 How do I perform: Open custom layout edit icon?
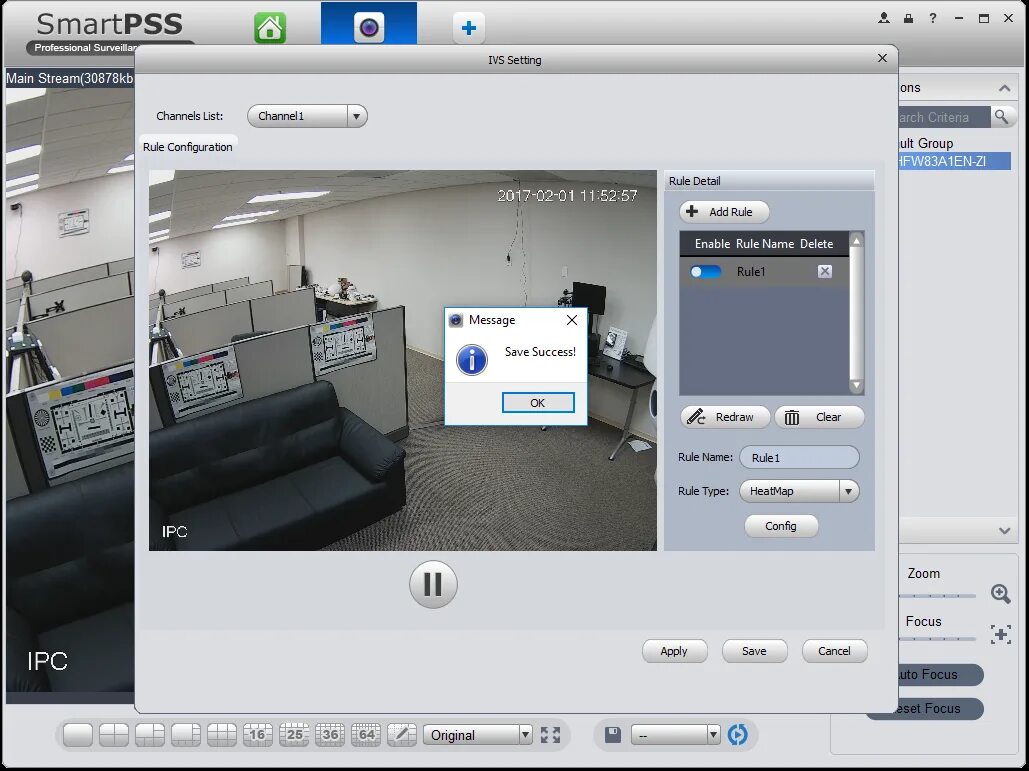[402, 735]
